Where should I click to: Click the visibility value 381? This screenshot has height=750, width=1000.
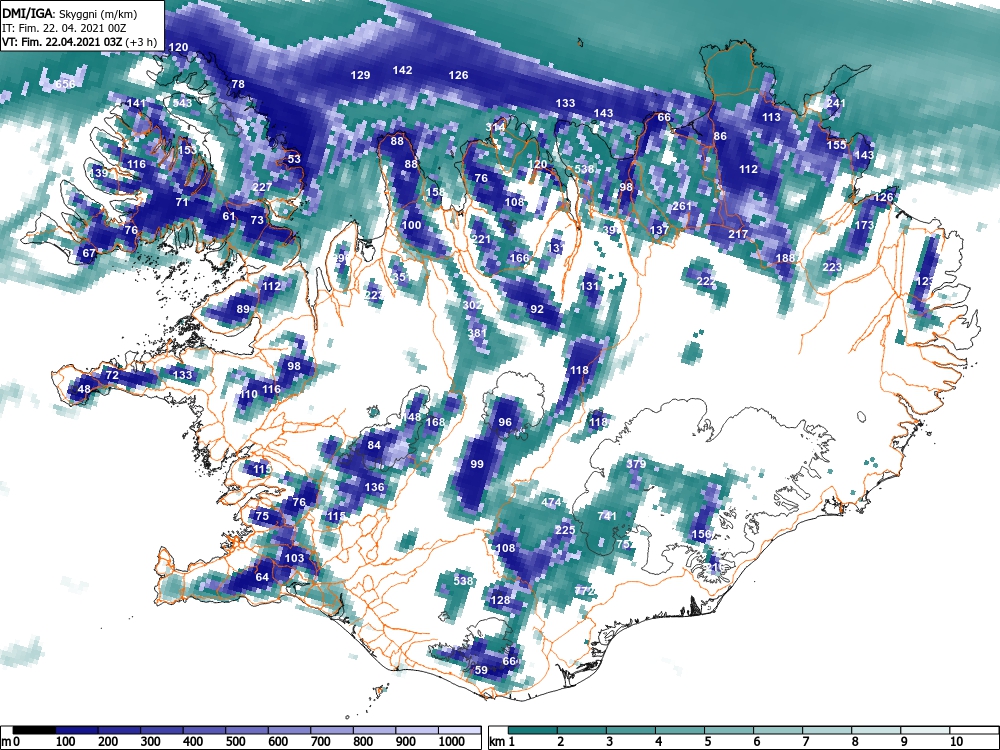pos(477,333)
